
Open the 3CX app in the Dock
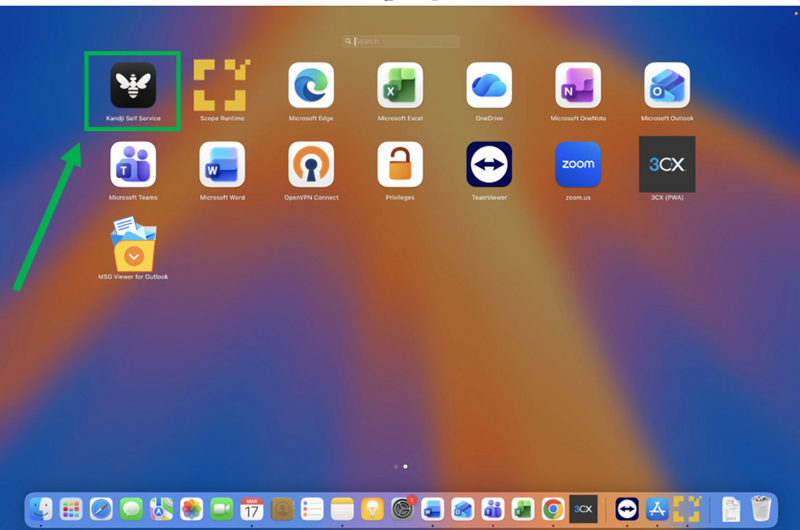pos(583,509)
